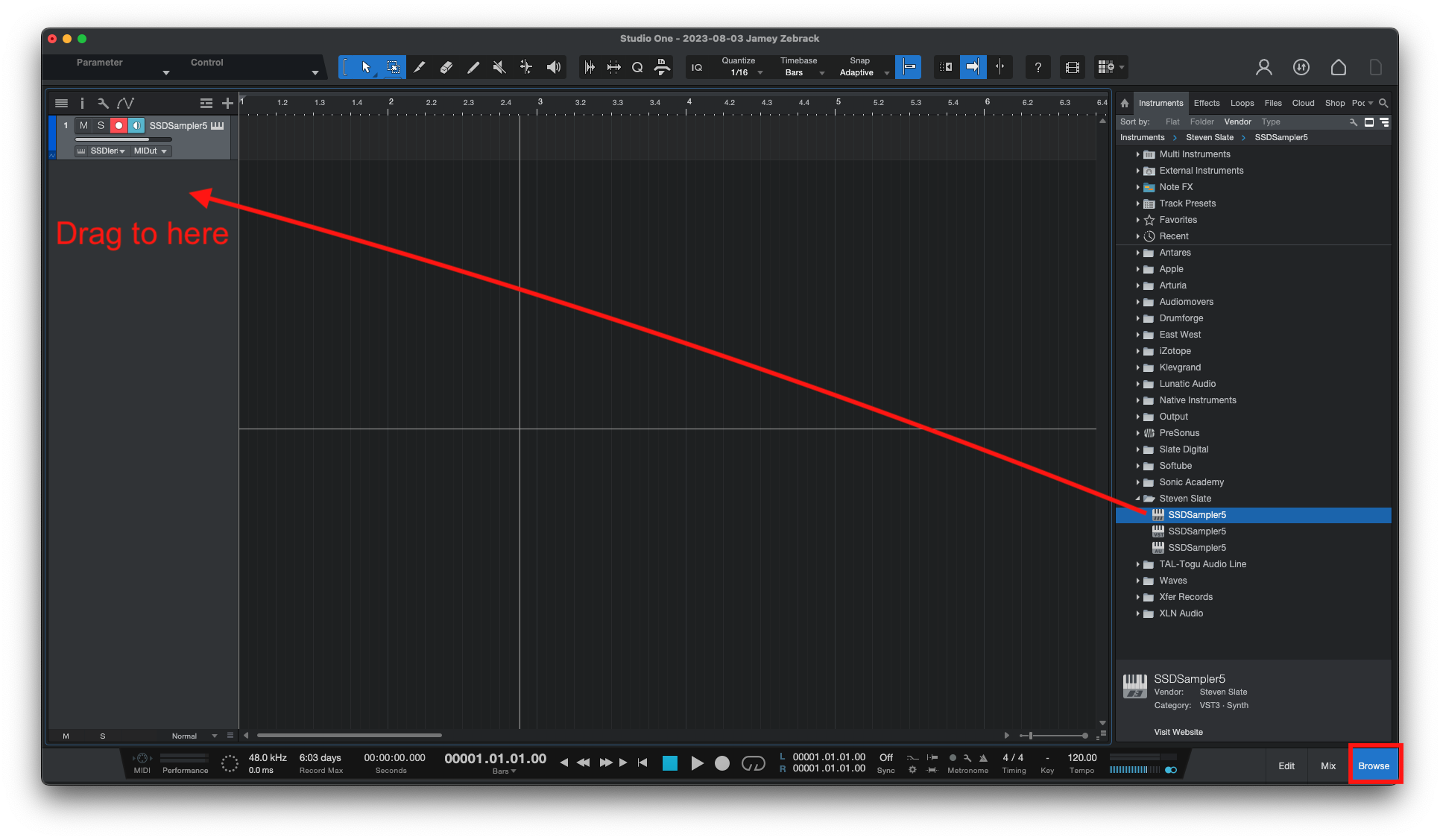1440x840 pixels.
Task: Open browser home icon
Action: 1125,103
